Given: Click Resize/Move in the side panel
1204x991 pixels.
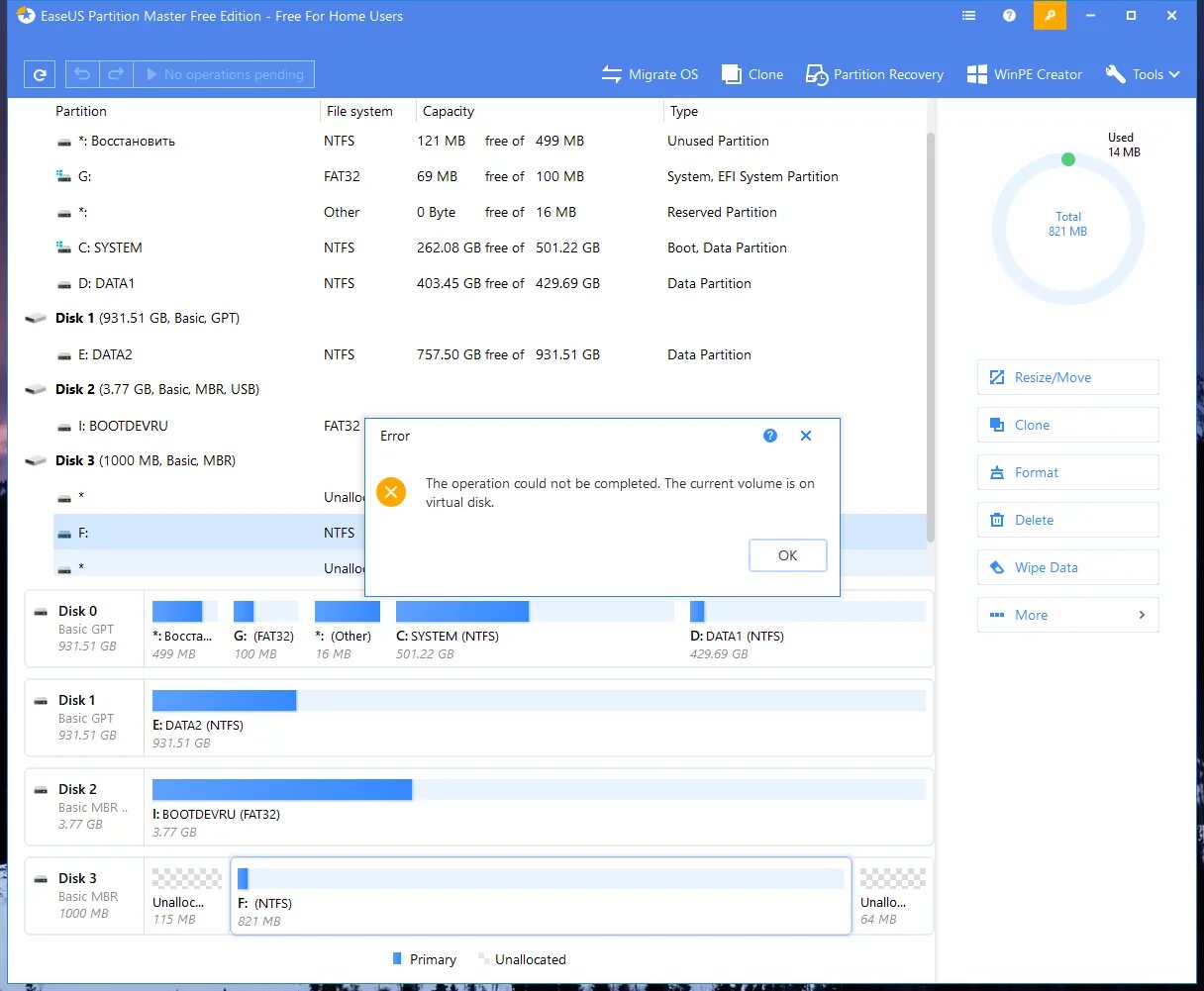Looking at the screenshot, I should pyautogui.click(x=1067, y=377).
